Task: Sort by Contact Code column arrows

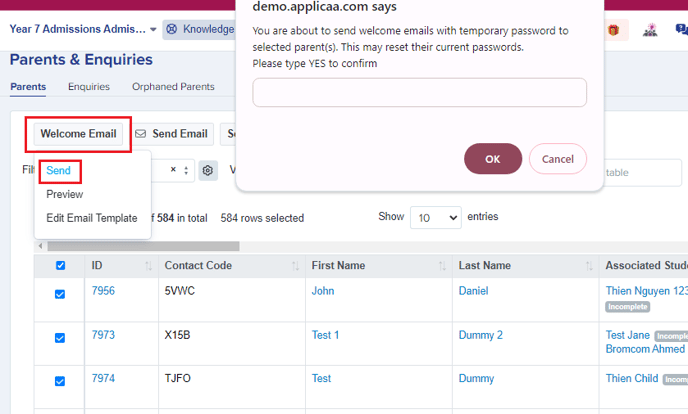Action: point(295,266)
